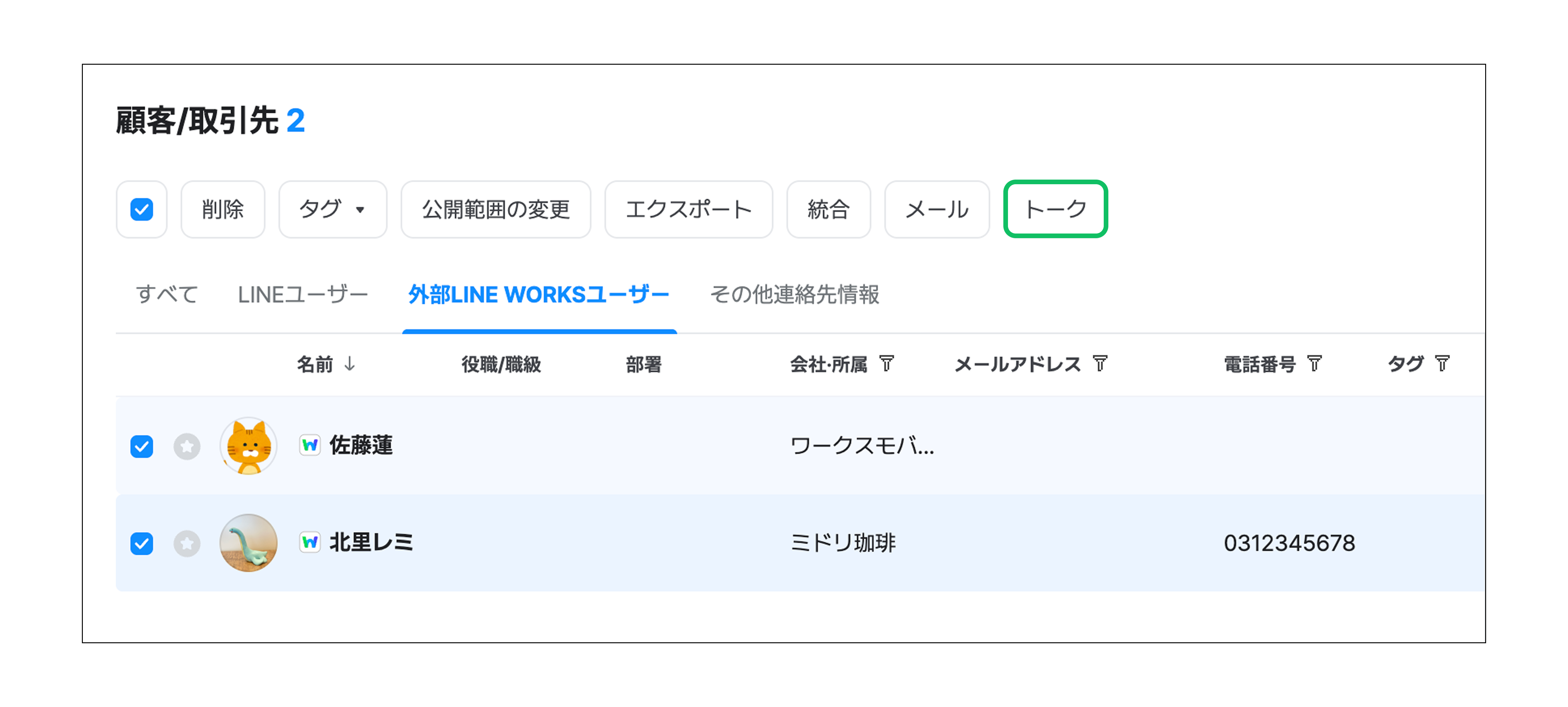Click the 削除 button
The width and height of the screenshot is (1568, 707).
pos(223,209)
